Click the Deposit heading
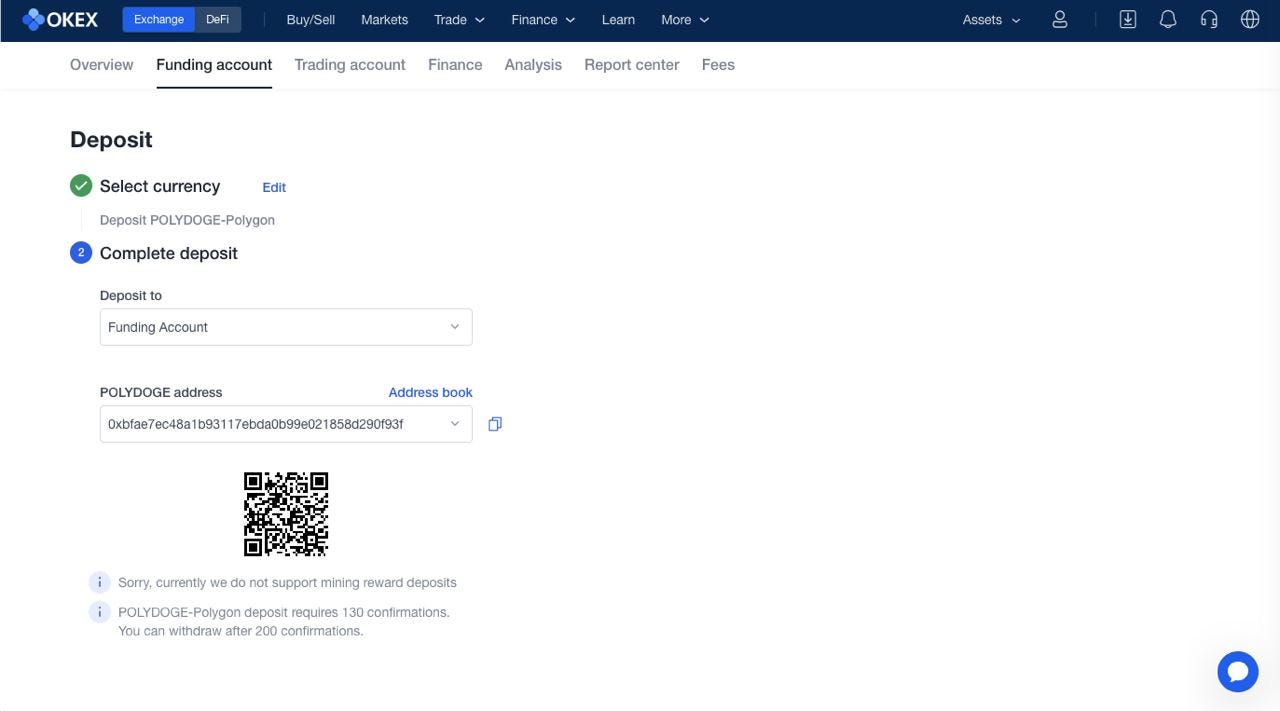This screenshot has height=711, width=1280. pyautogui.click(x=111, y=140)
